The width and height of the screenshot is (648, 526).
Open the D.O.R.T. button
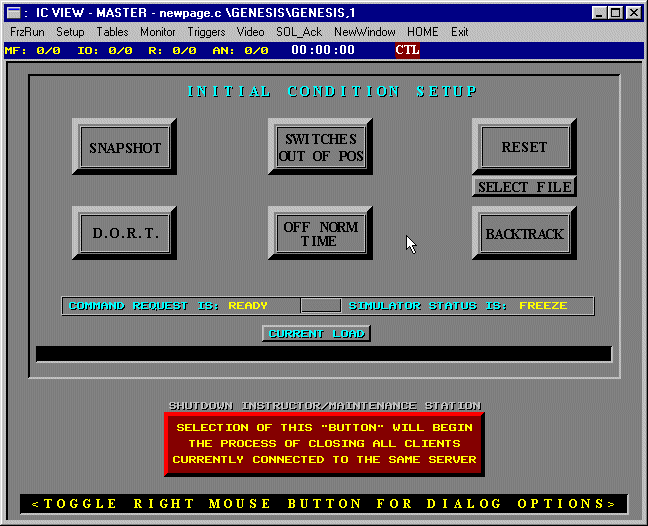[x=124, y=233]
